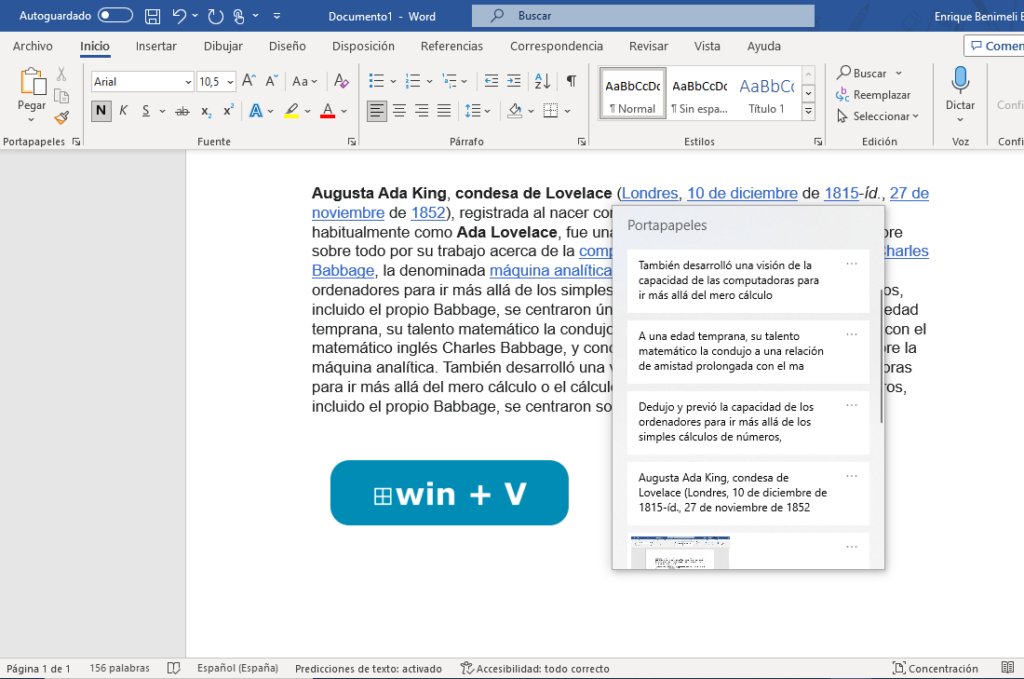Open the font size 10,5 dropdown
This screenshot has width=1024, height=679.
230,82
